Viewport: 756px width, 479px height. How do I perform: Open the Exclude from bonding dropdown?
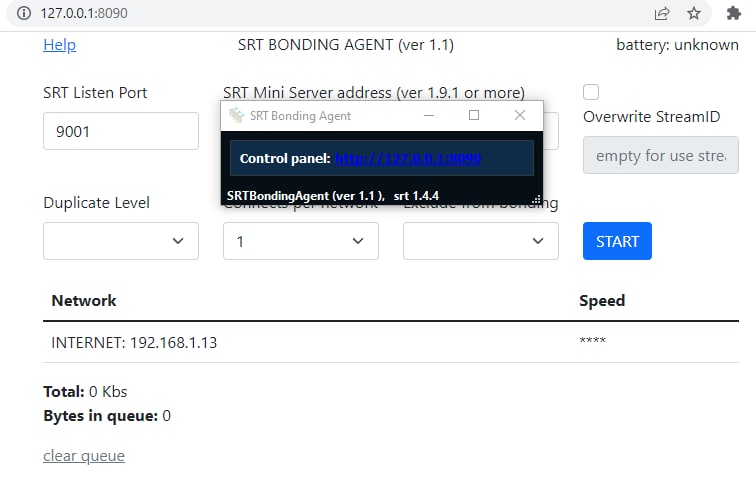480,241
